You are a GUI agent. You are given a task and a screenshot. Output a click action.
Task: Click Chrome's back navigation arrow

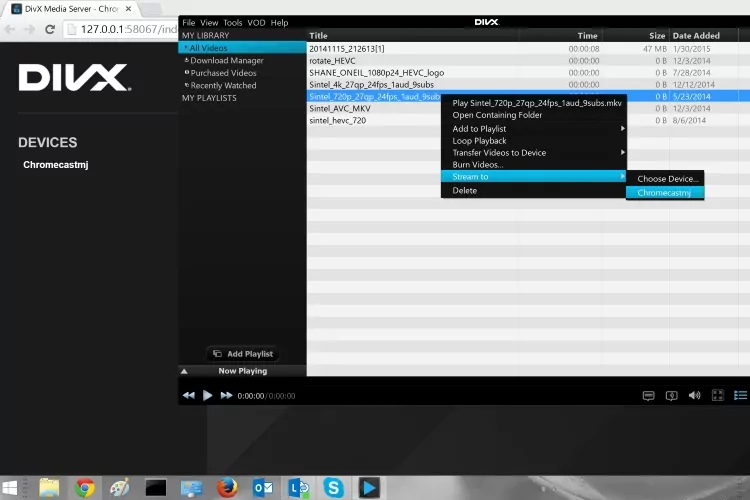10,29
